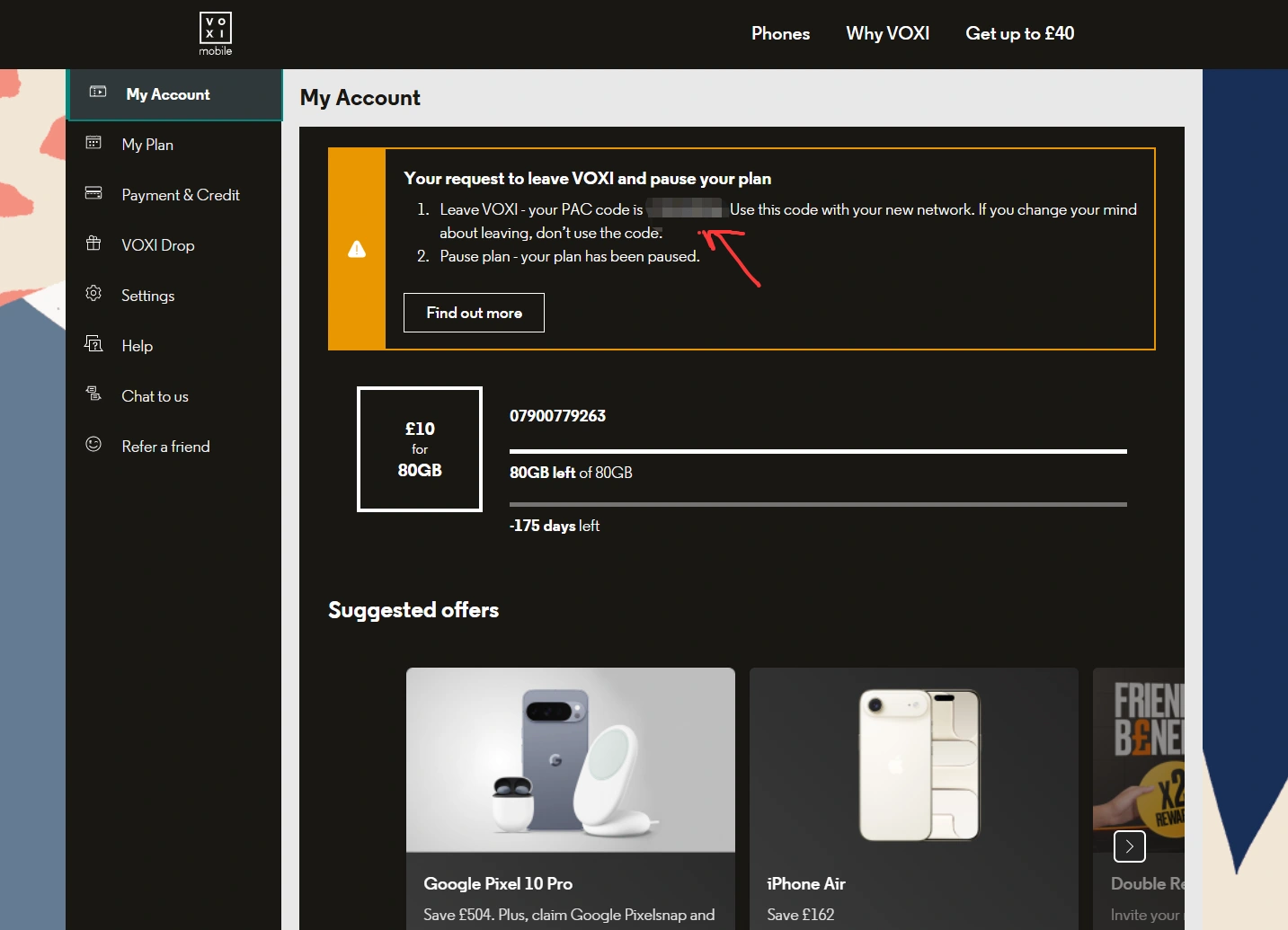The width and height of the screenshot is (1288, 930).
Task: Open the My Plan sidebar link
Action: click(x=147, y=145)
